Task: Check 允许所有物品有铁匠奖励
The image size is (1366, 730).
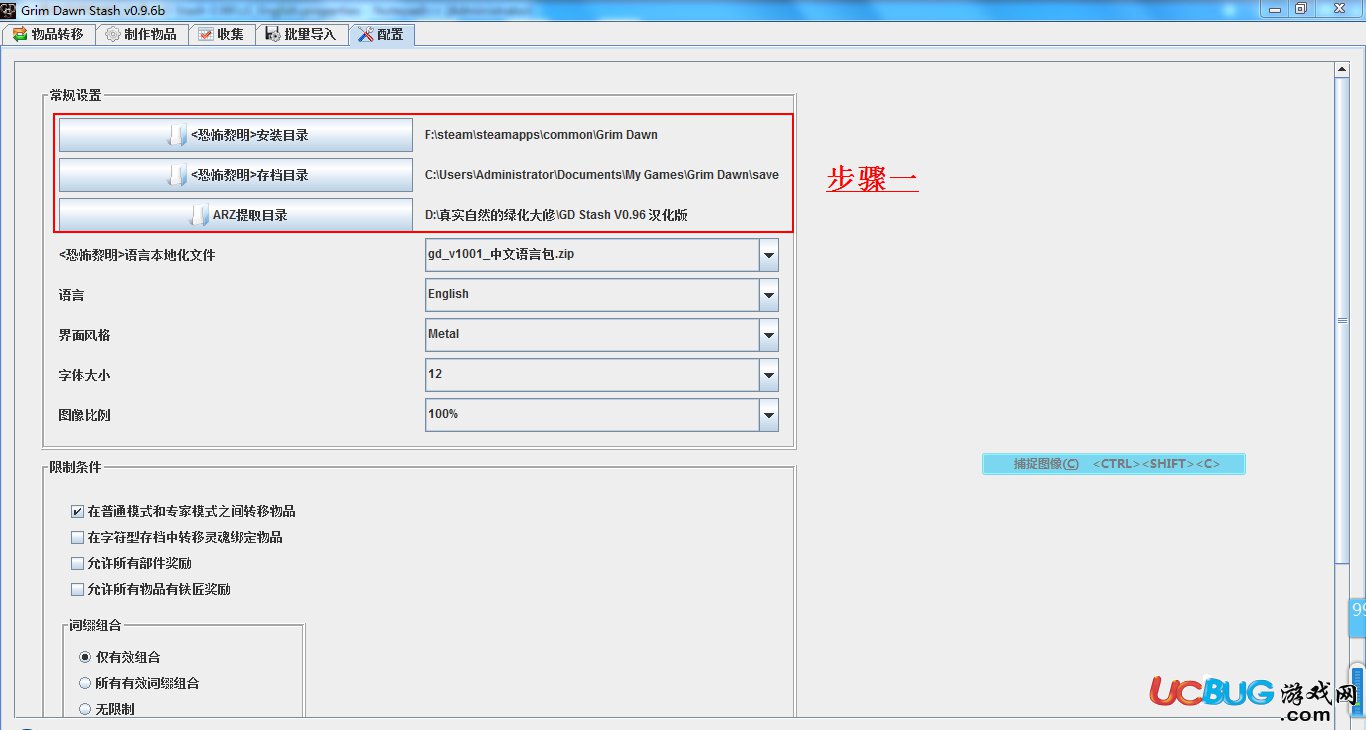Action: coord(78,589)
